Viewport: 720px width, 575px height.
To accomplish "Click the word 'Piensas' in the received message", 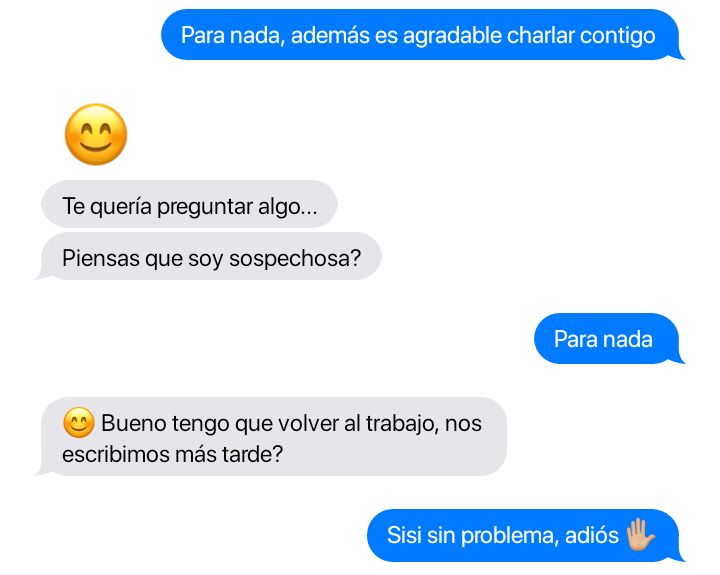I will [x=101, y=258].
